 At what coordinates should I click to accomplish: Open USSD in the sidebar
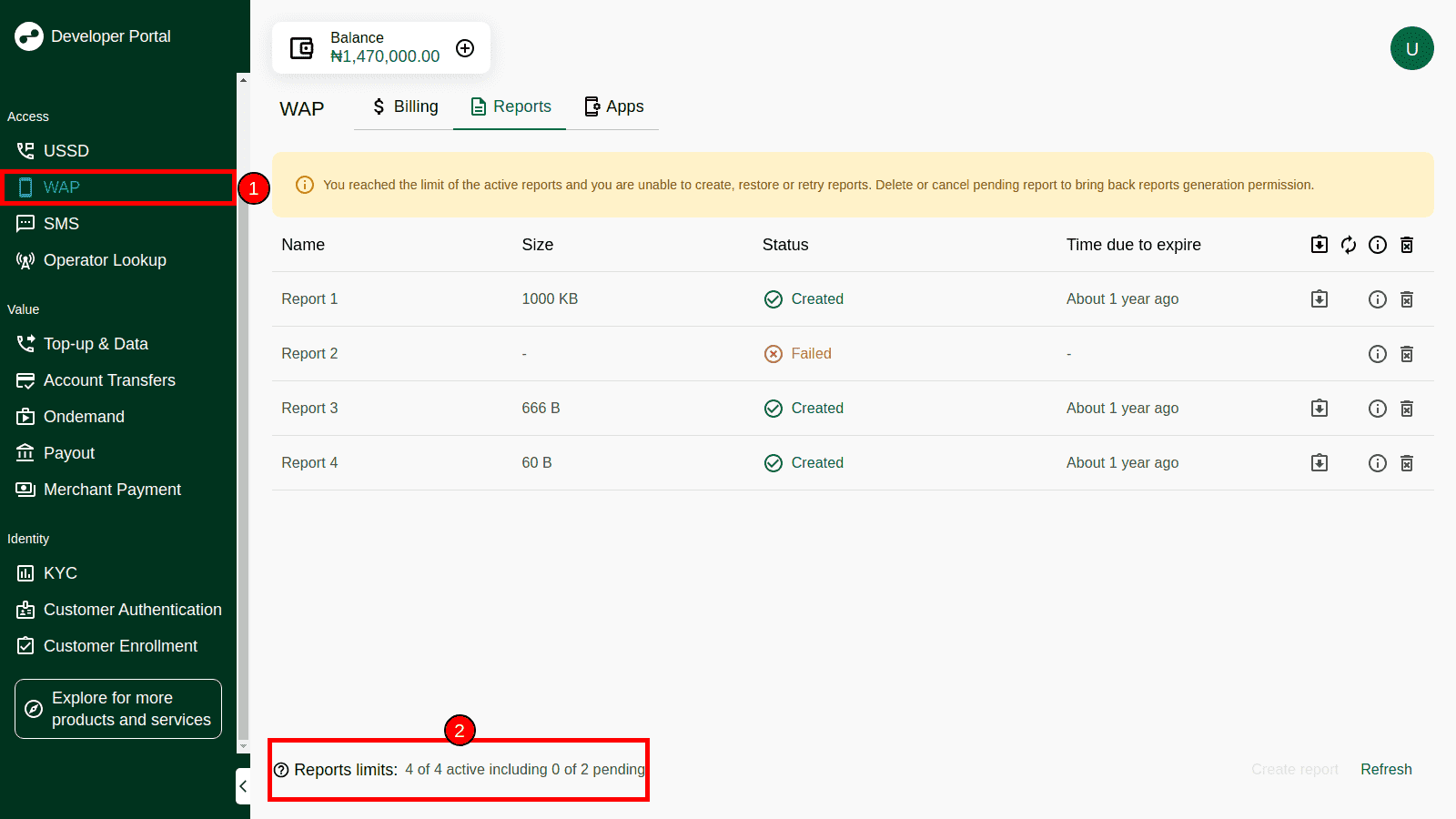pyautogui.click(x=66, y=151)
